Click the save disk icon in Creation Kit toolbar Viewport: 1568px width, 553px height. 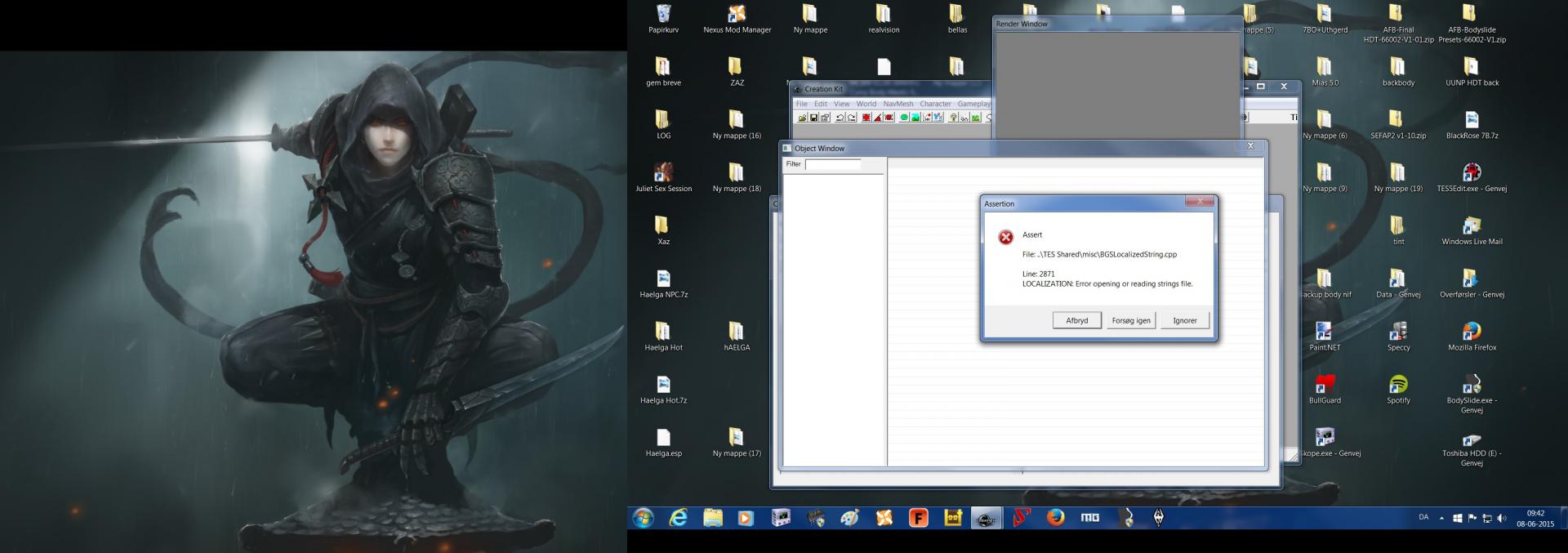(x=814, y=118)
